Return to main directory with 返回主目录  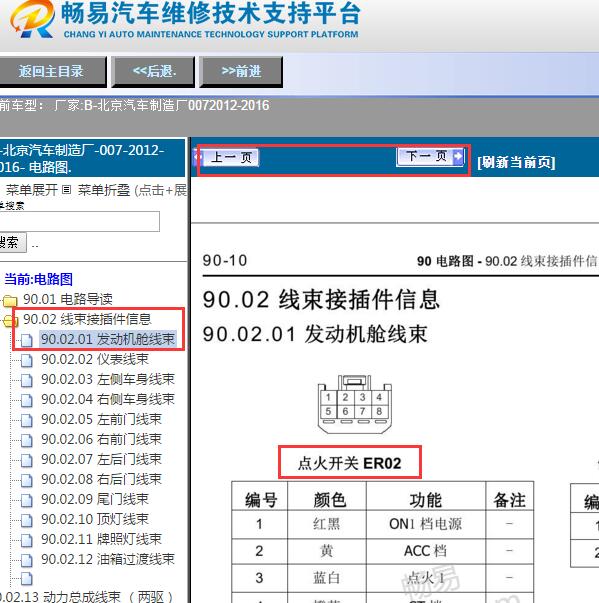tap(52, 71)
